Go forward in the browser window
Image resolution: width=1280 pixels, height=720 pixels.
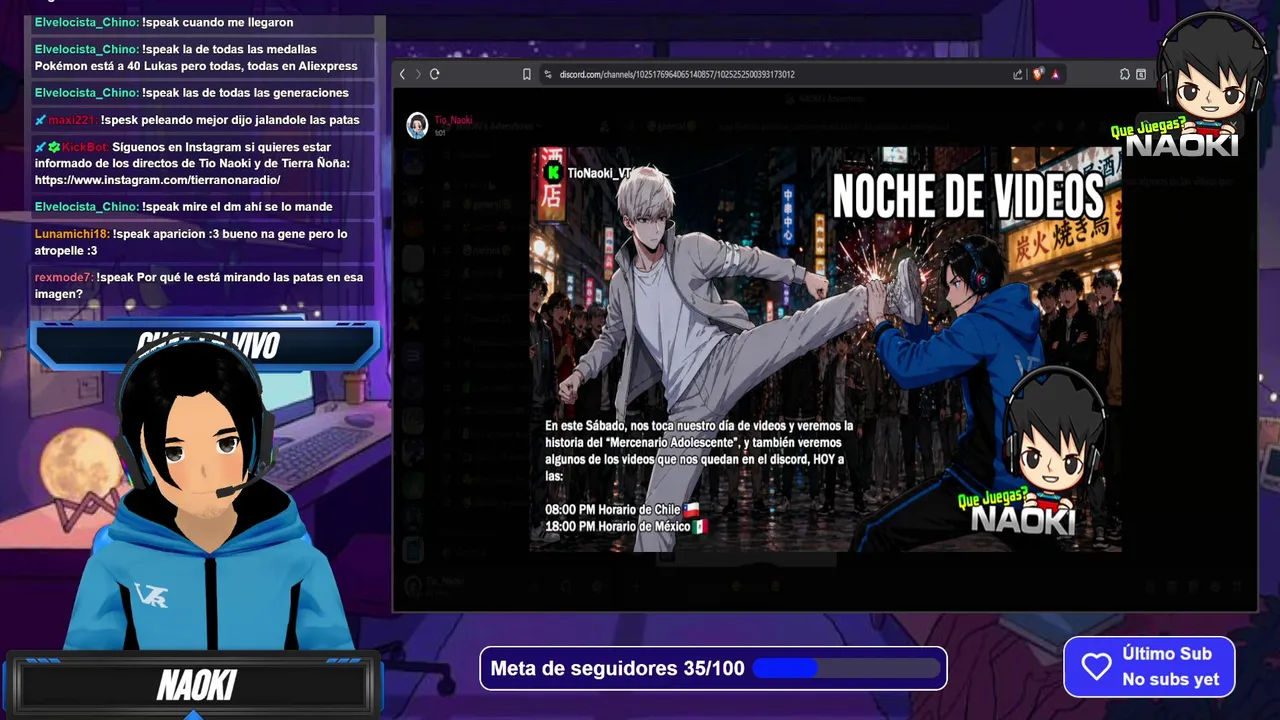(x=418, y=74)
